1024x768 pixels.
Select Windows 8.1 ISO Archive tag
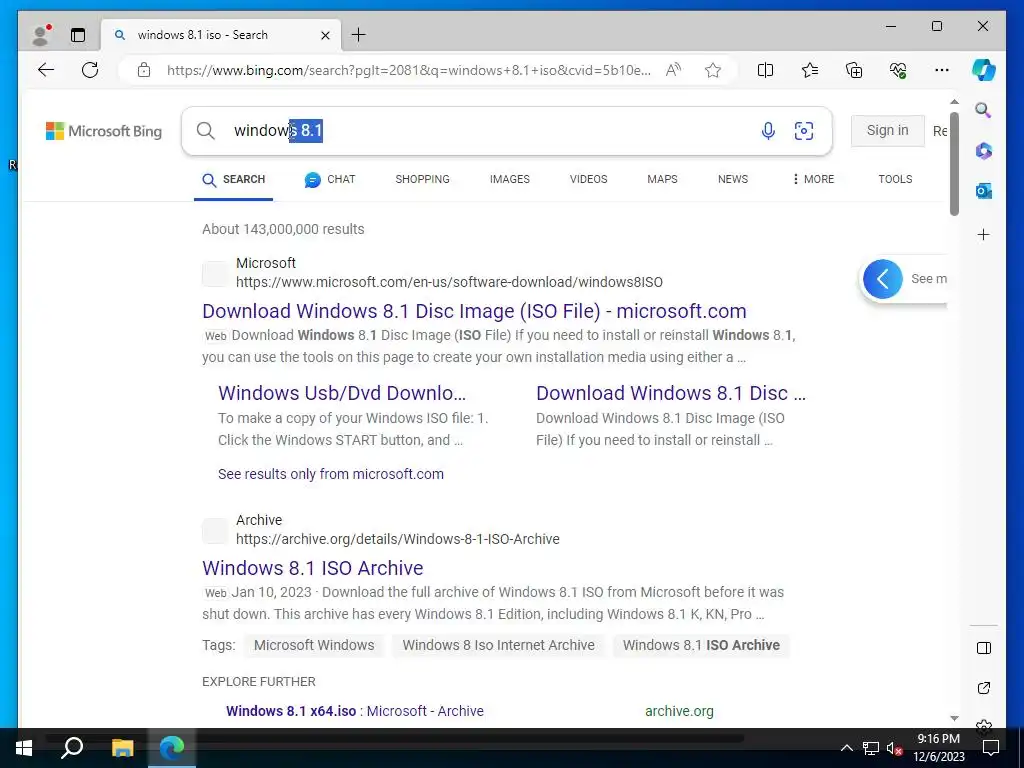tap(701, 645)
